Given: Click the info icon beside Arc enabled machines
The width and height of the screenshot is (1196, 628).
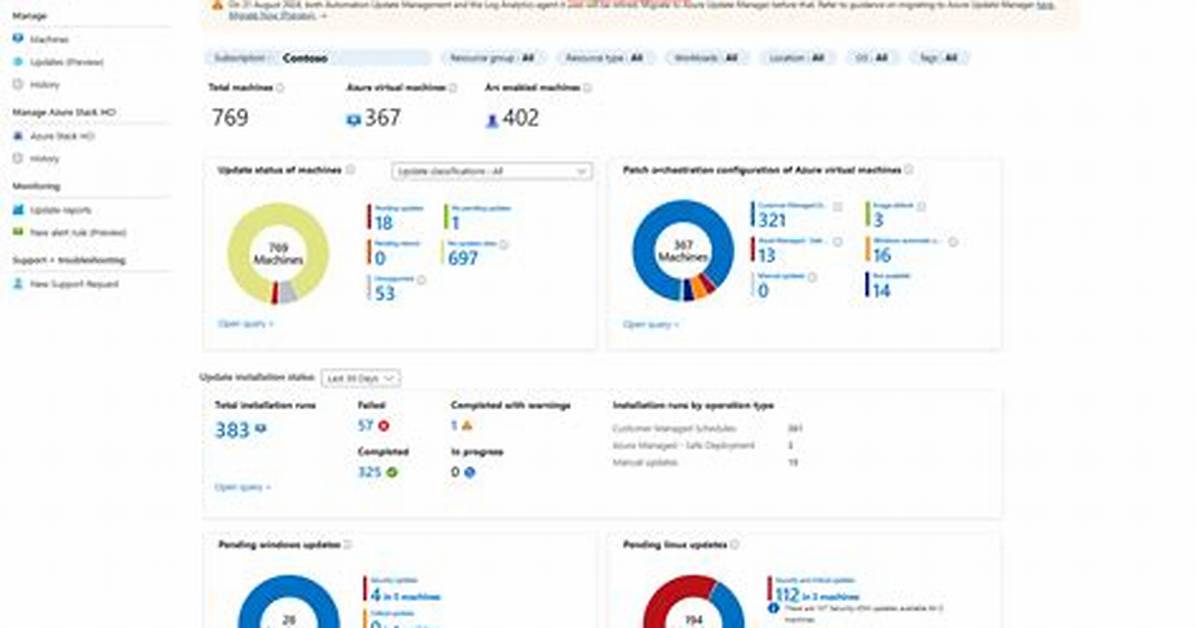Looking at the screenshot, I should 587,88.
